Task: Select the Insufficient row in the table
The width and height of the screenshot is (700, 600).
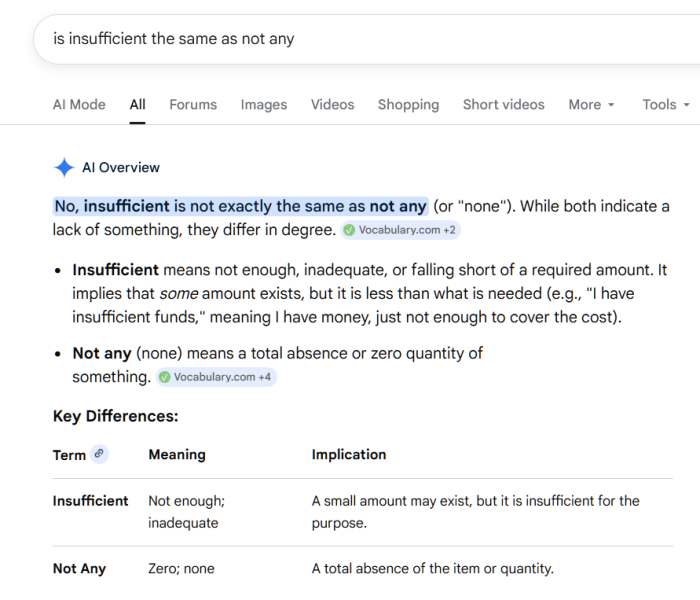Action: click(90, 501)
